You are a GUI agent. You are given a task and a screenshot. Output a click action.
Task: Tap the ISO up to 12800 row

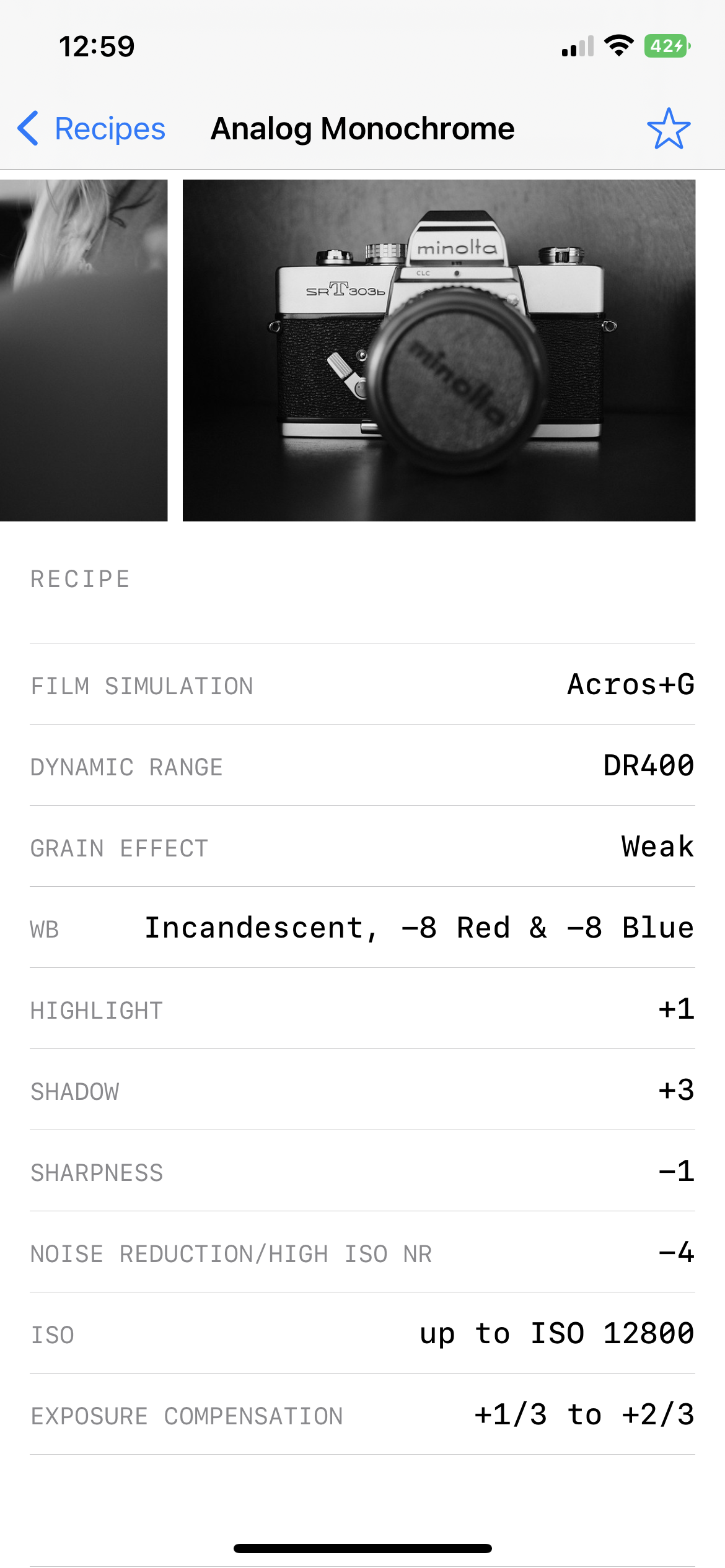click(x=362, y=1333)
